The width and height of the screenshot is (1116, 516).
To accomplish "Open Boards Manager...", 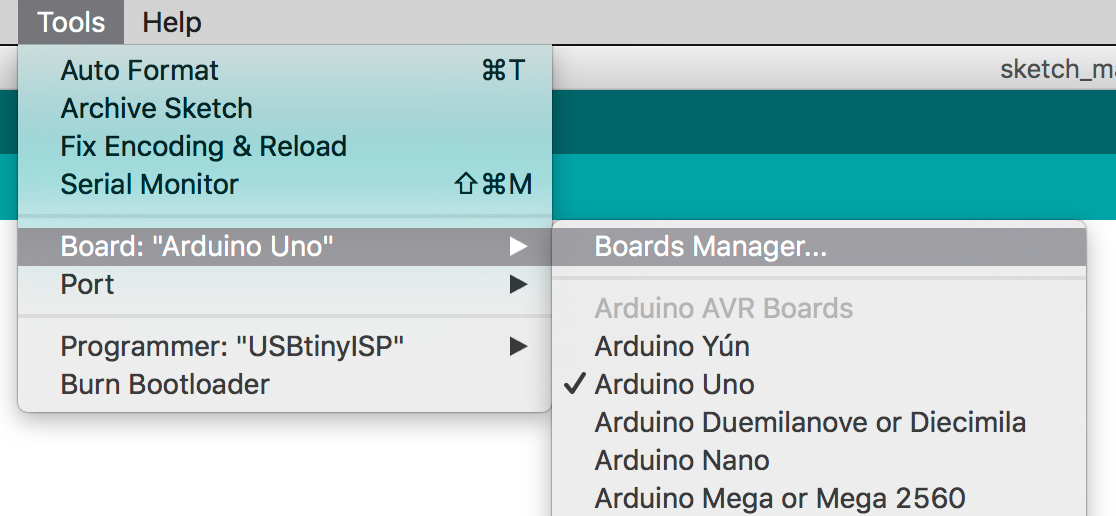I will (710, 246).
